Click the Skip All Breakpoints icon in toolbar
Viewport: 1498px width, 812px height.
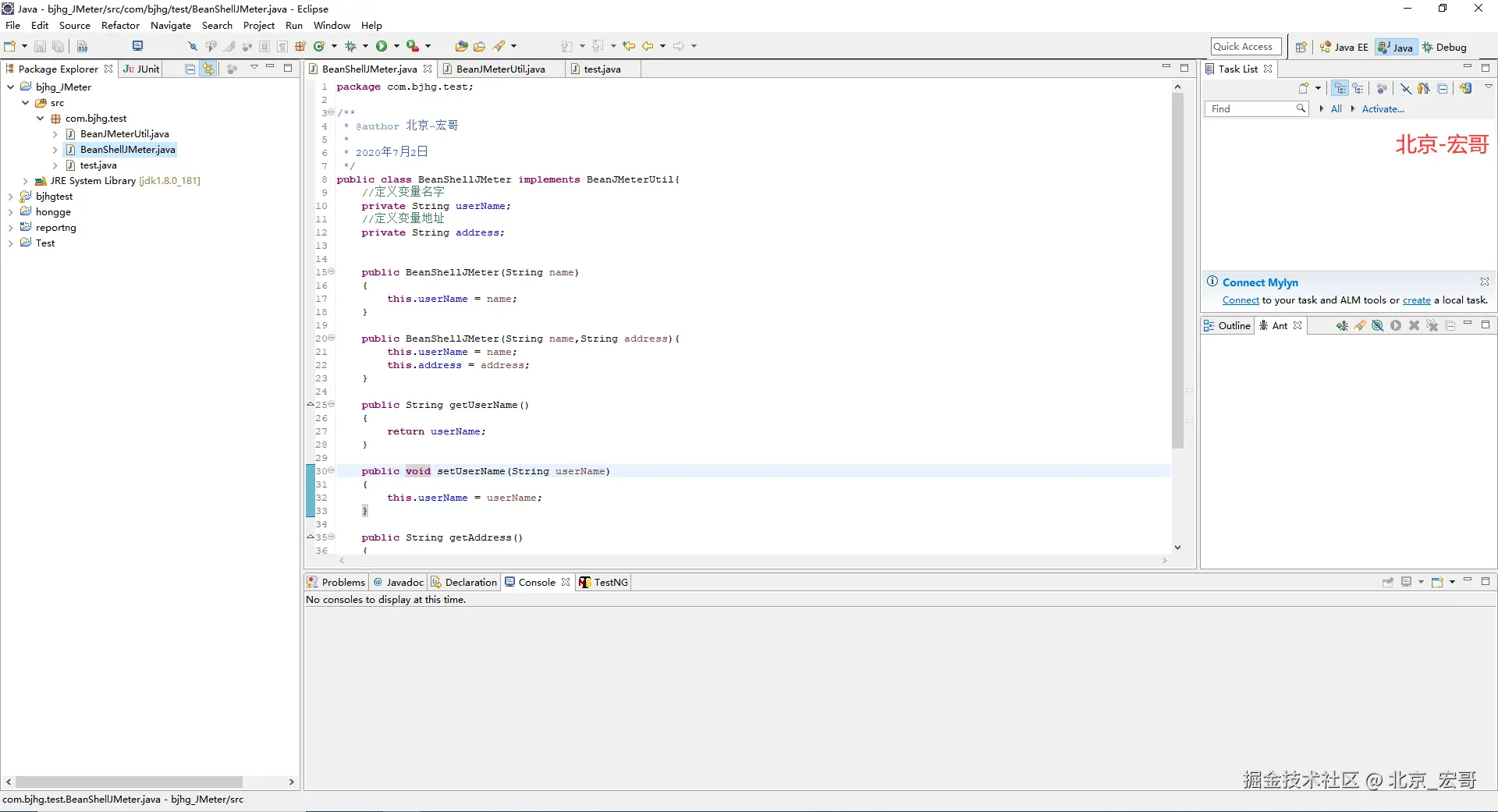[x=193, y=47]
